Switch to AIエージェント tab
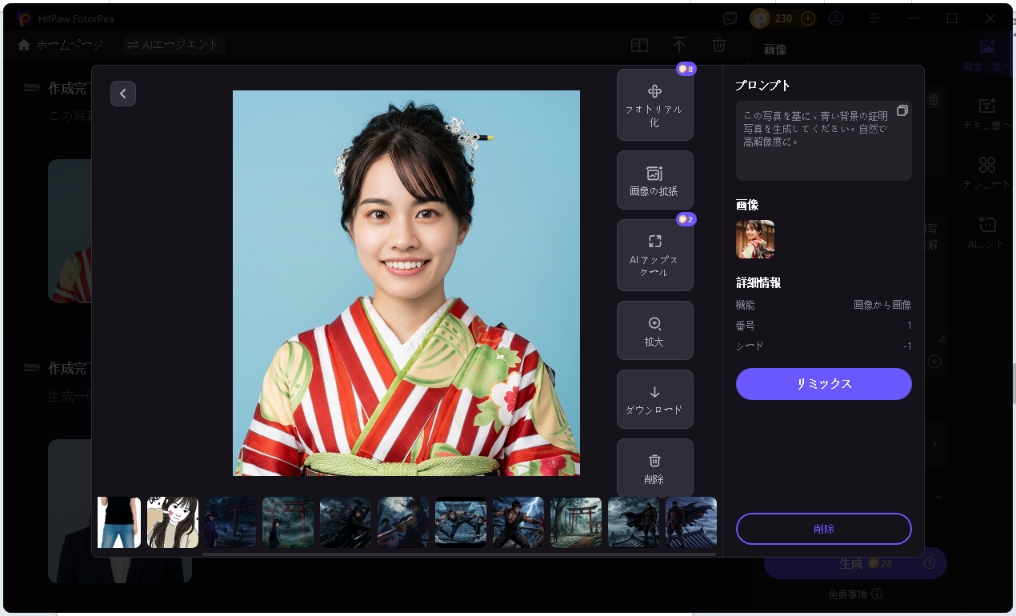The height and width of the screenshot is (616, 1016). point(172,45)
